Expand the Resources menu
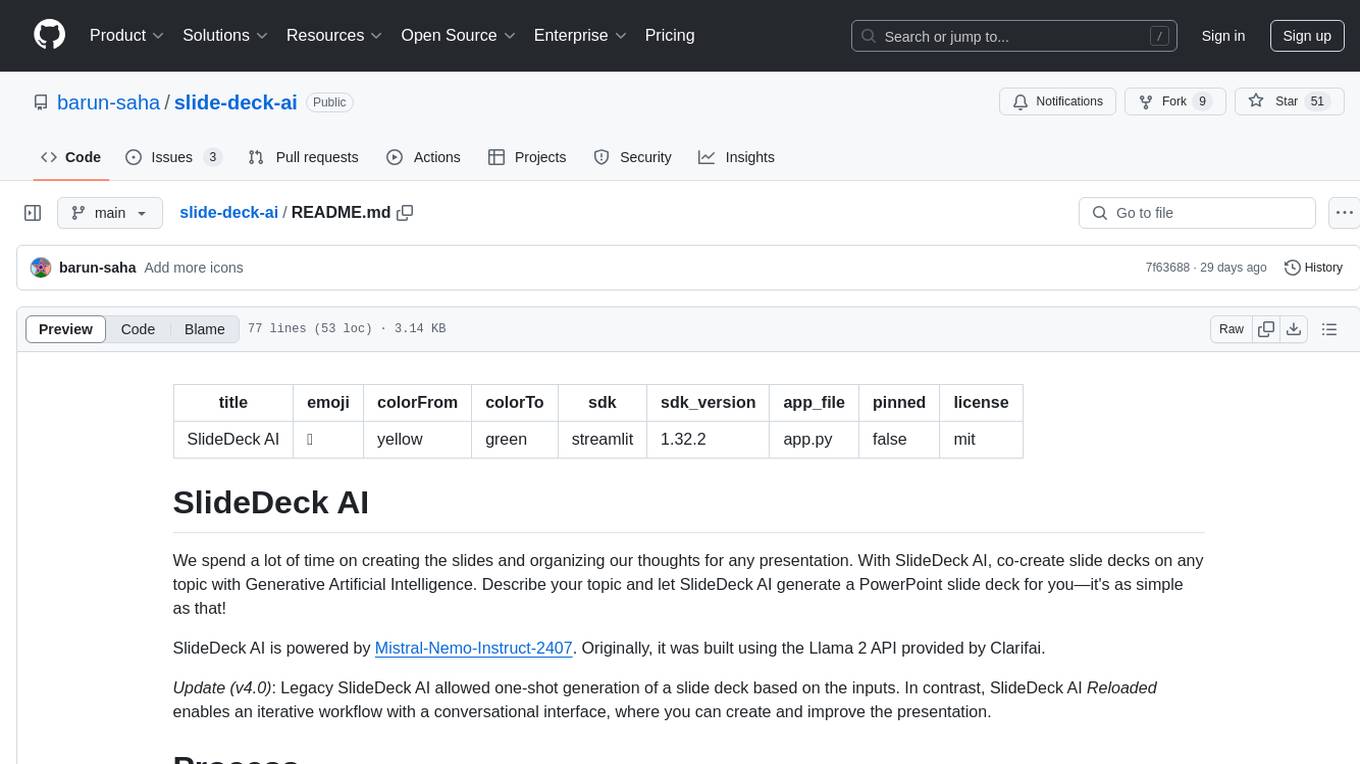The image size is (1360, 764). (x=334, y=35)
